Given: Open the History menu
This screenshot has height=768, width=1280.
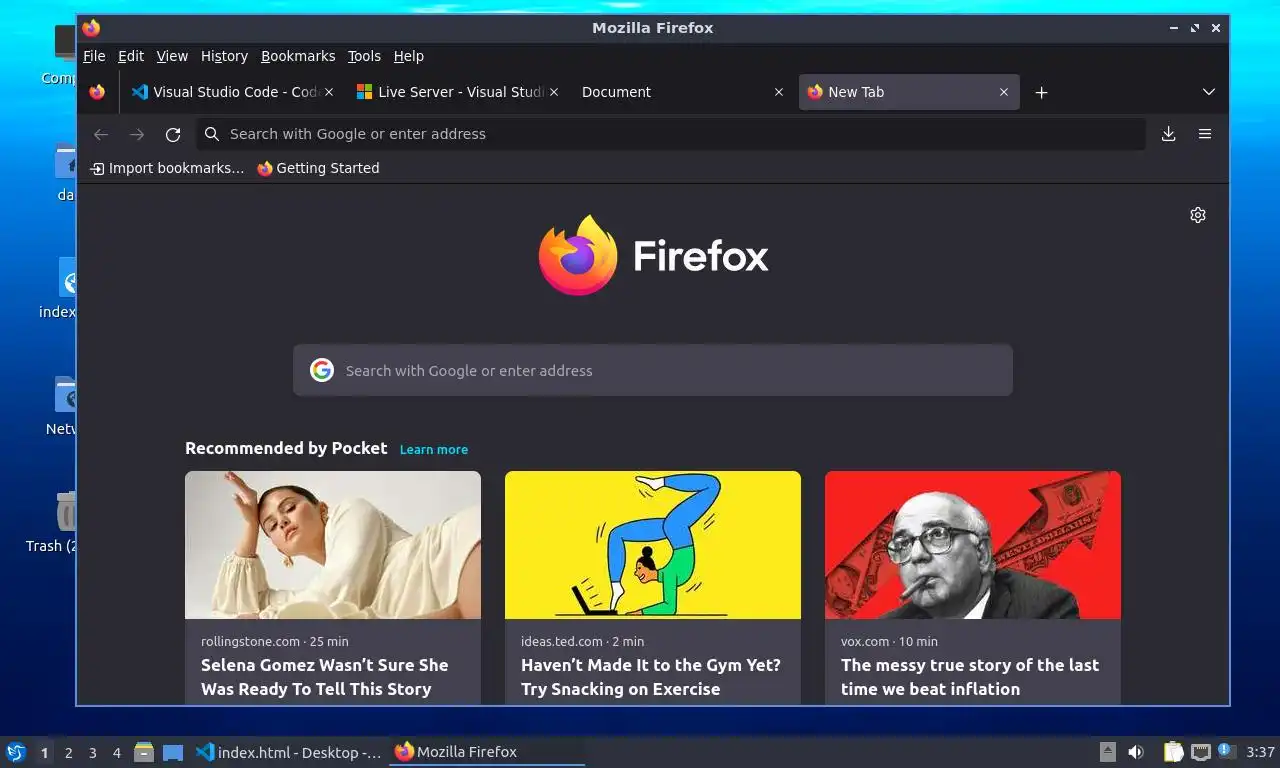Looking at the screenshot, I should click(x=224, y=56).
